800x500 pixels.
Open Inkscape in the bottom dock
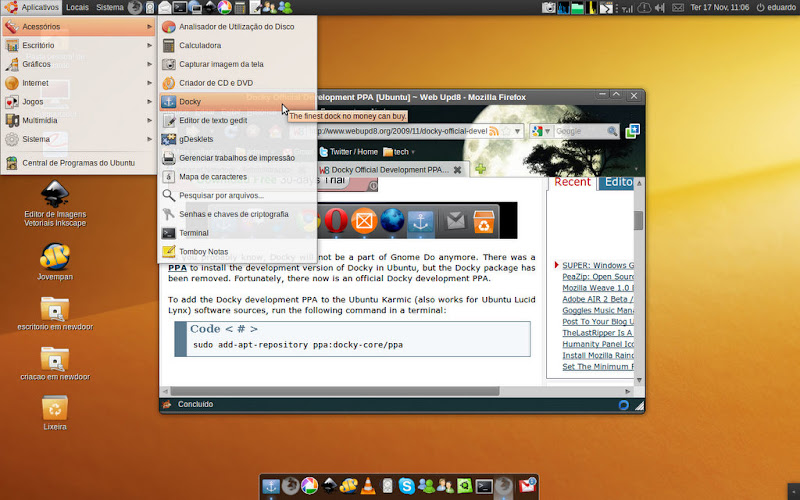(x=329, y=486)
